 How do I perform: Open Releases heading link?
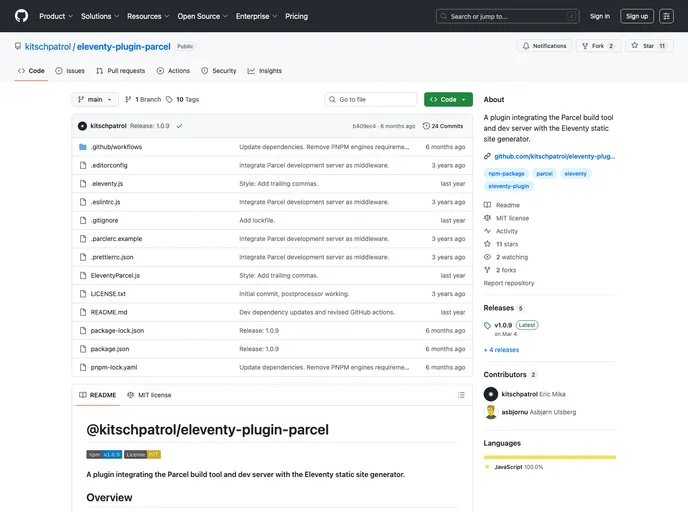point(498,308)
